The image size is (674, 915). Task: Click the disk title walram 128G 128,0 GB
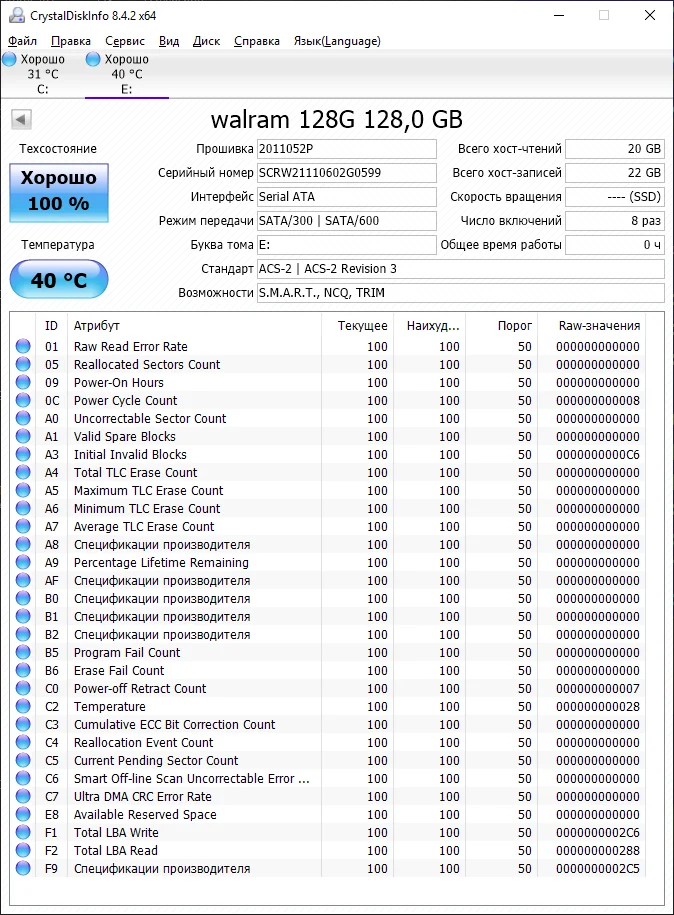coord(337,120)
